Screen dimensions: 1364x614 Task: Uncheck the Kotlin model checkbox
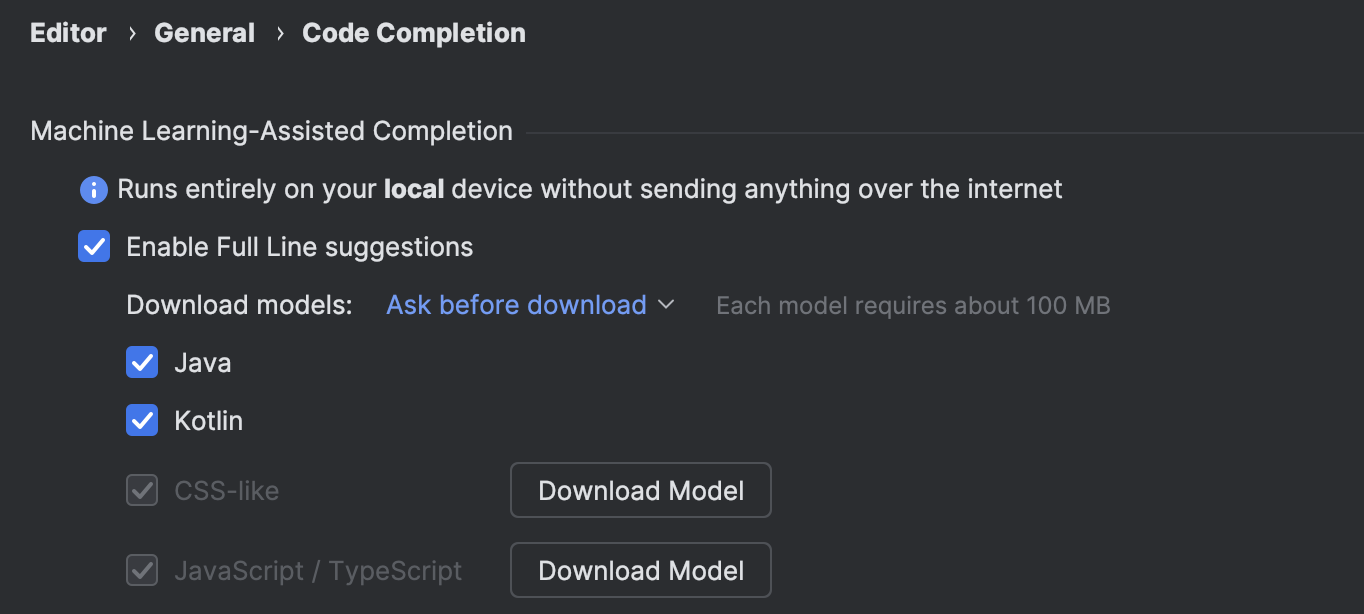tap(142, 420)
